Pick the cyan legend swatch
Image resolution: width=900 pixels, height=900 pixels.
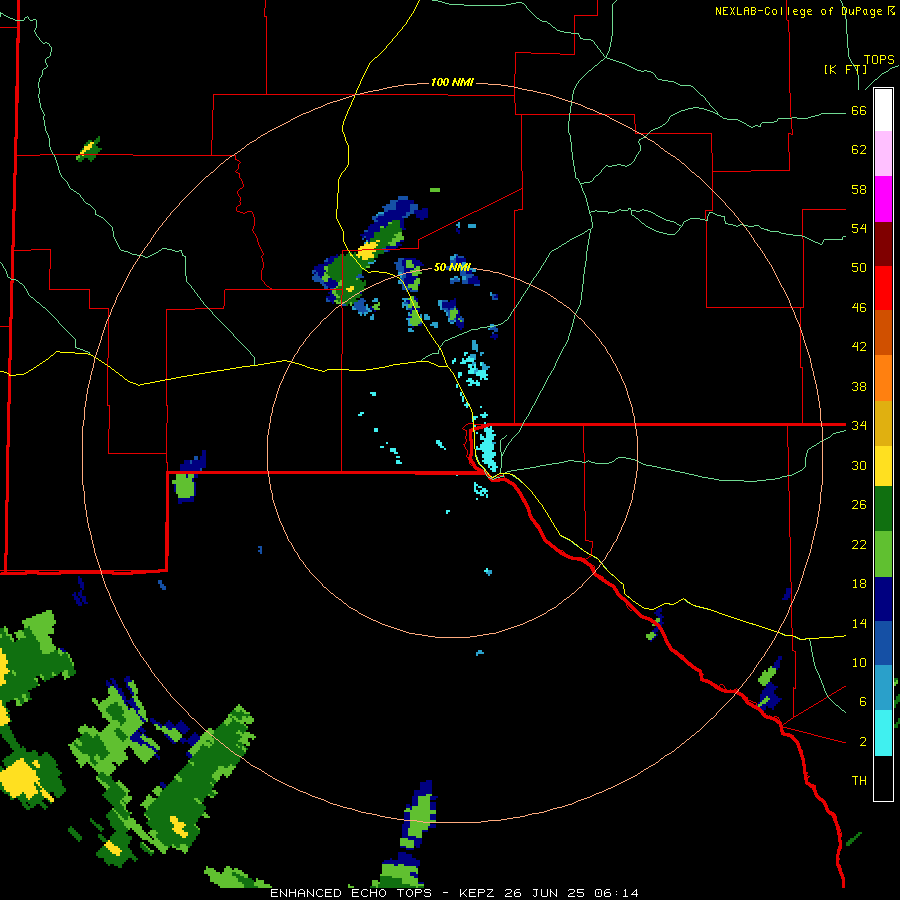pyautogui.click(x=883, y=733)
